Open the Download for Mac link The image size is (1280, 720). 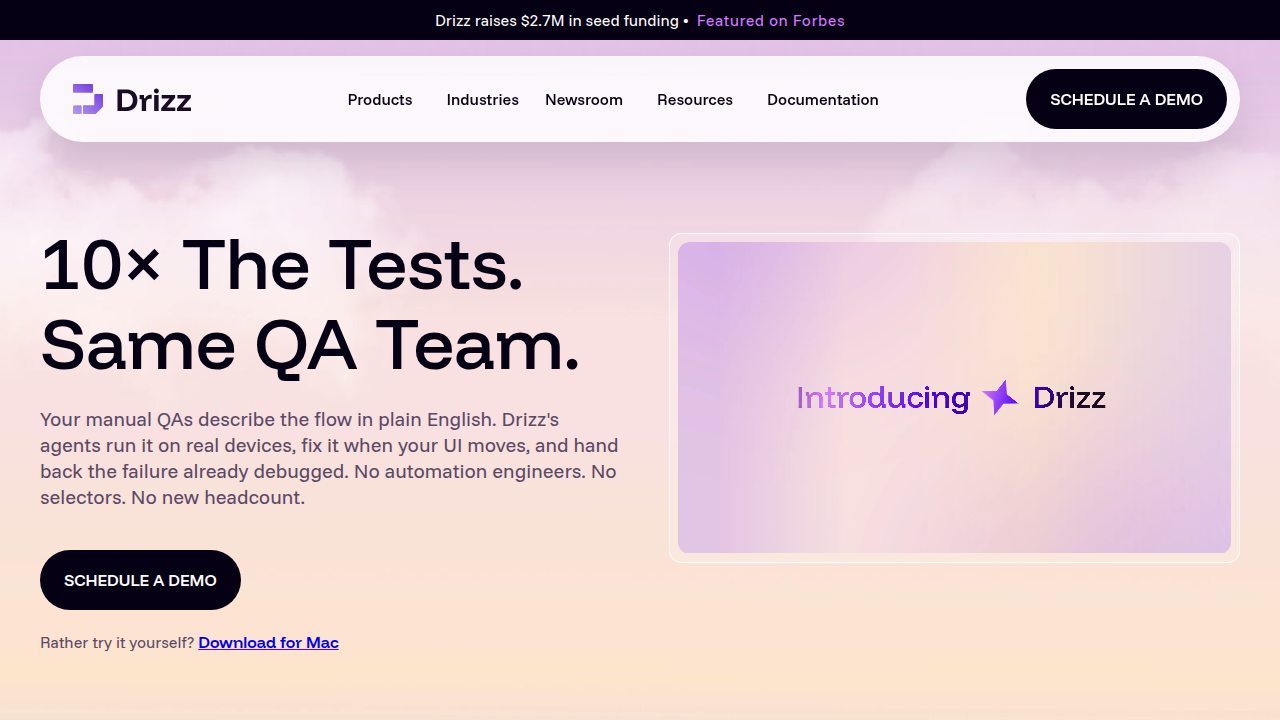[x=269, y=643]
